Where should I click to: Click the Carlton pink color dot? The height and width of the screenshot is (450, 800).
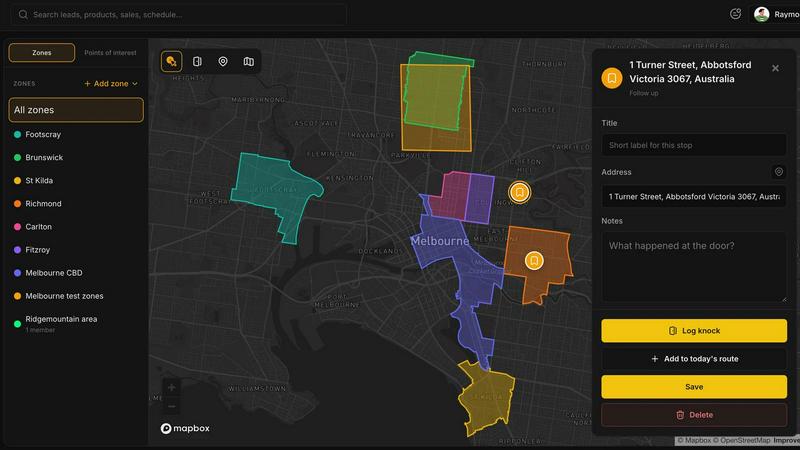pyautogui.click(x=17, y=227)
